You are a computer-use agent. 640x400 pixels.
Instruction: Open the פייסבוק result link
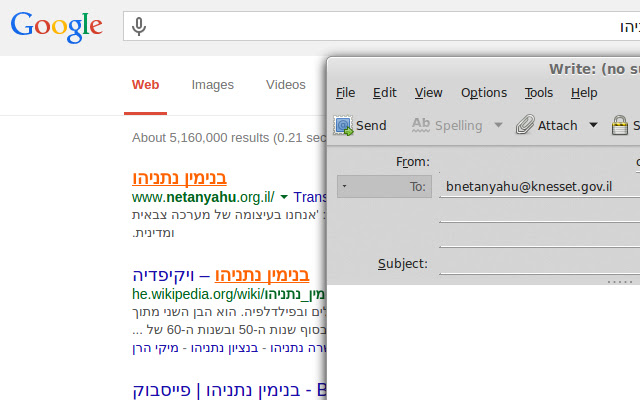pos(229,390)
